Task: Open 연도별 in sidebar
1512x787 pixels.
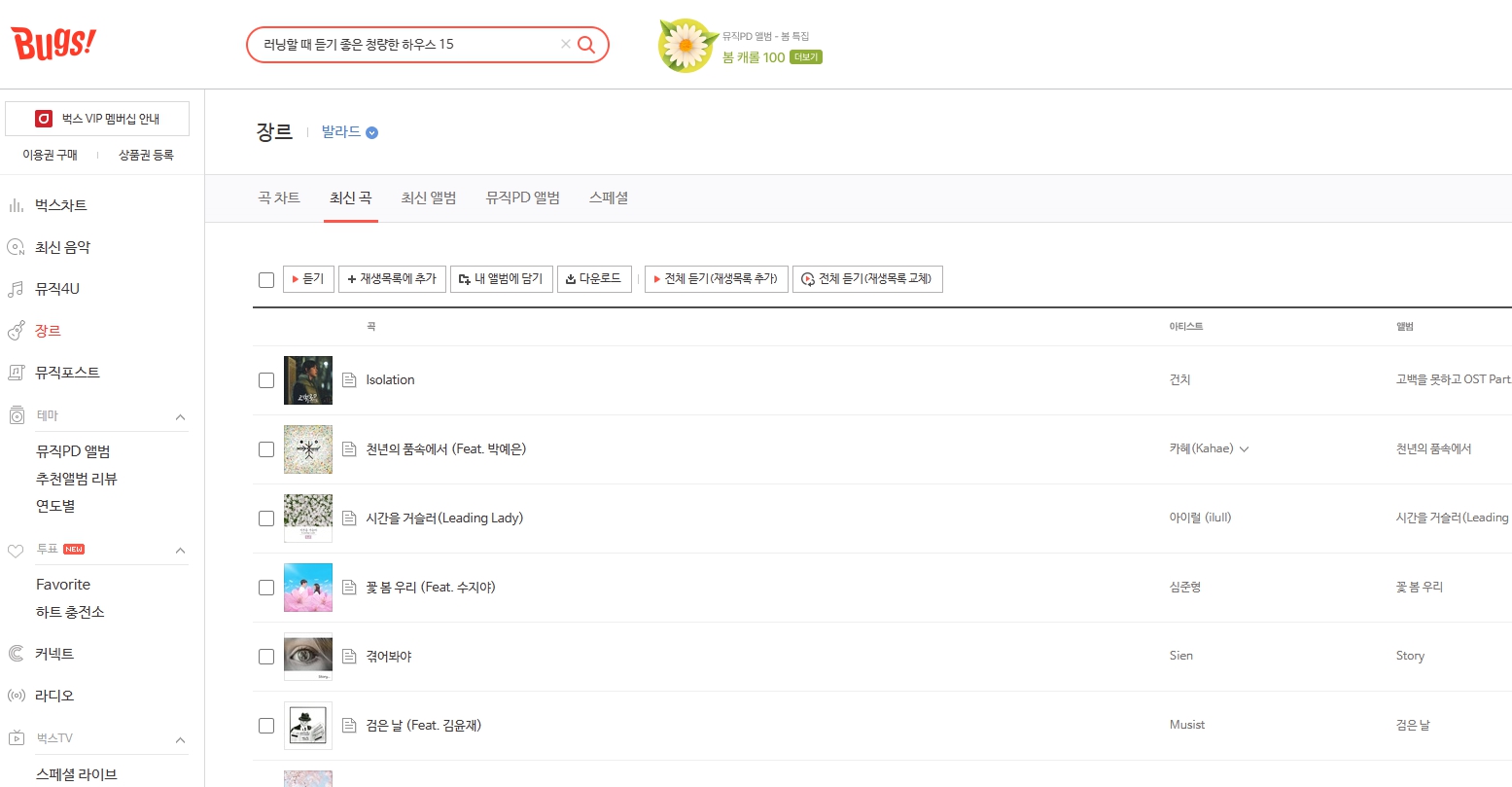Action: (55, 506)
